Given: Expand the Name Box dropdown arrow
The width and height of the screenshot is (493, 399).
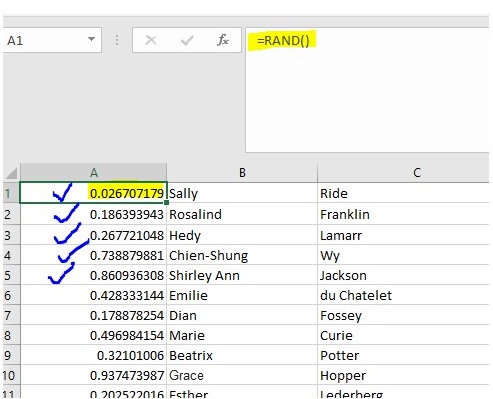Looking at the screenshot, I should coord(91,39).
